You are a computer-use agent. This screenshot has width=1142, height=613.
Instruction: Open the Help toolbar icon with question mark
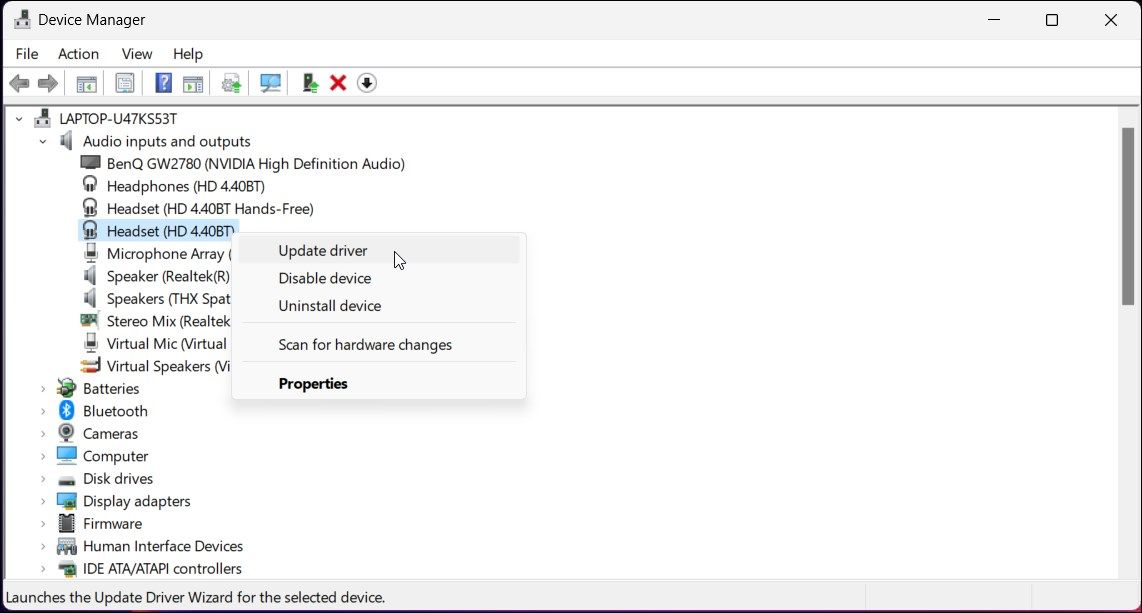(163, 83)
